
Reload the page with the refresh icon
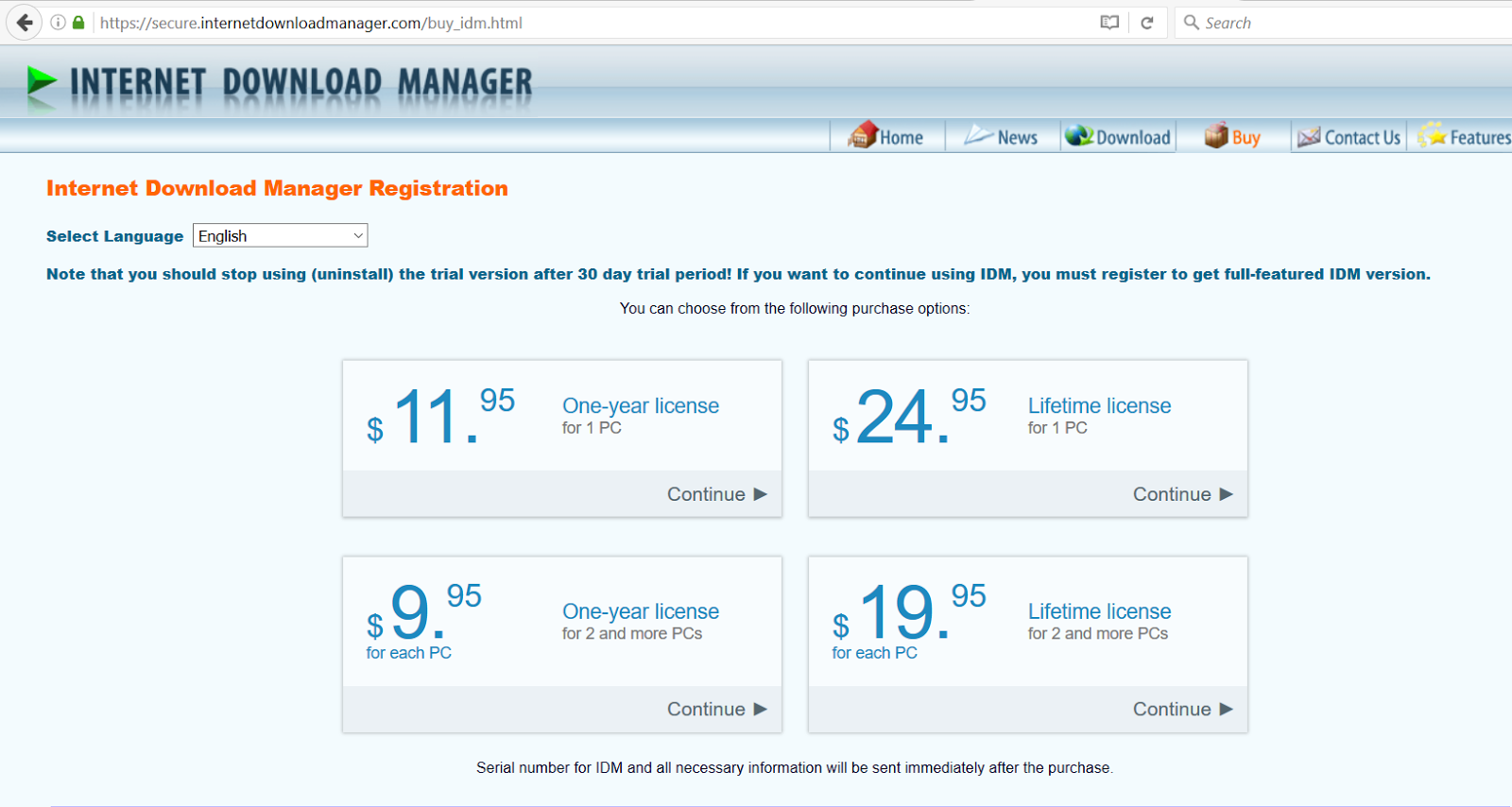point(1147,23)
